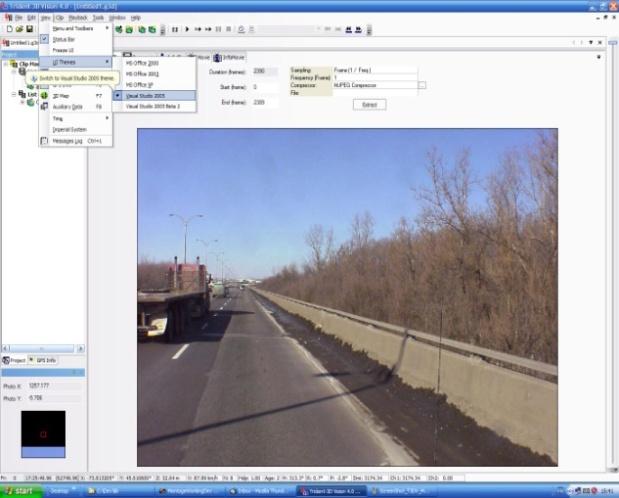Click the Photo X value field
Image resolution: width=619 pixels, height=498 pixels.
(x=54, y=385)
